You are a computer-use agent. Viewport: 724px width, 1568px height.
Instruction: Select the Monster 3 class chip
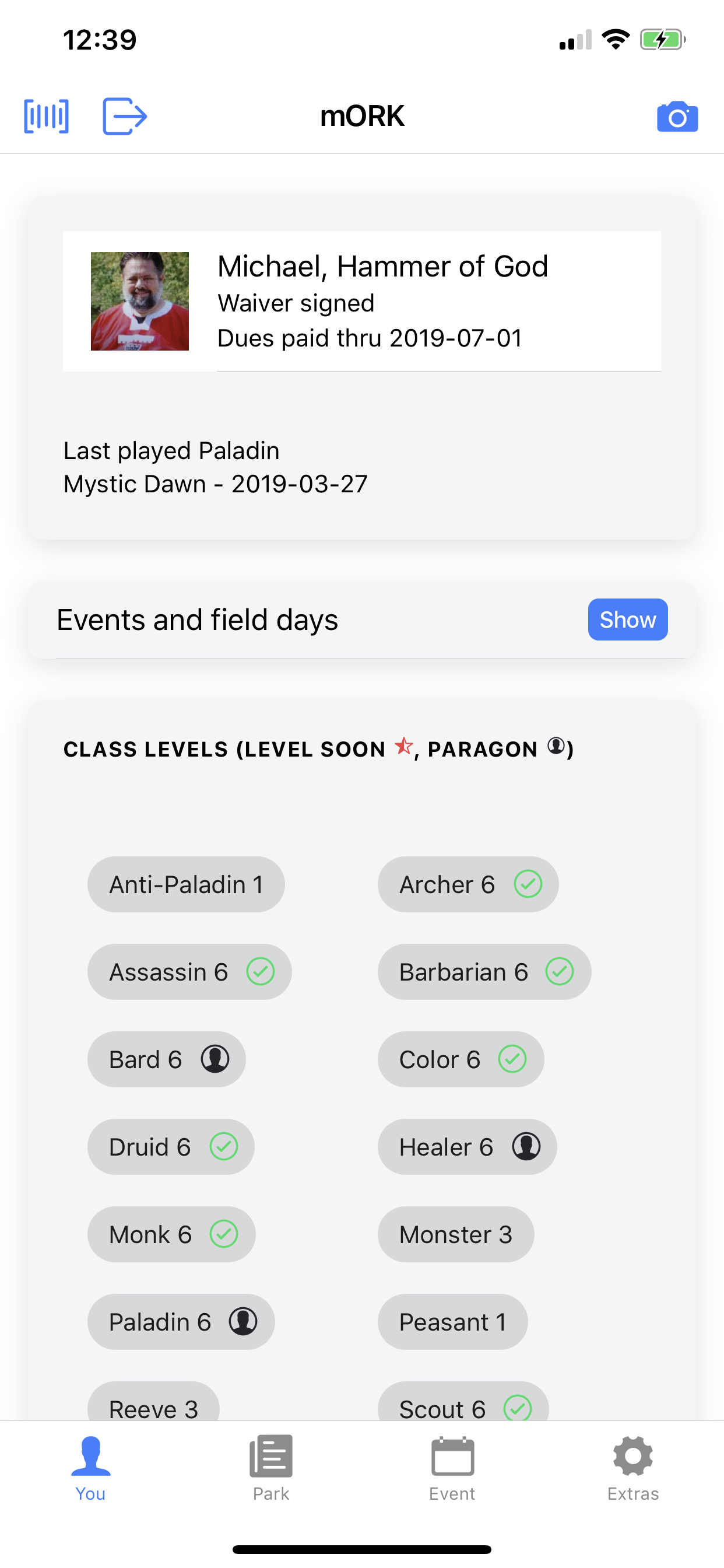click(456, 1234)
